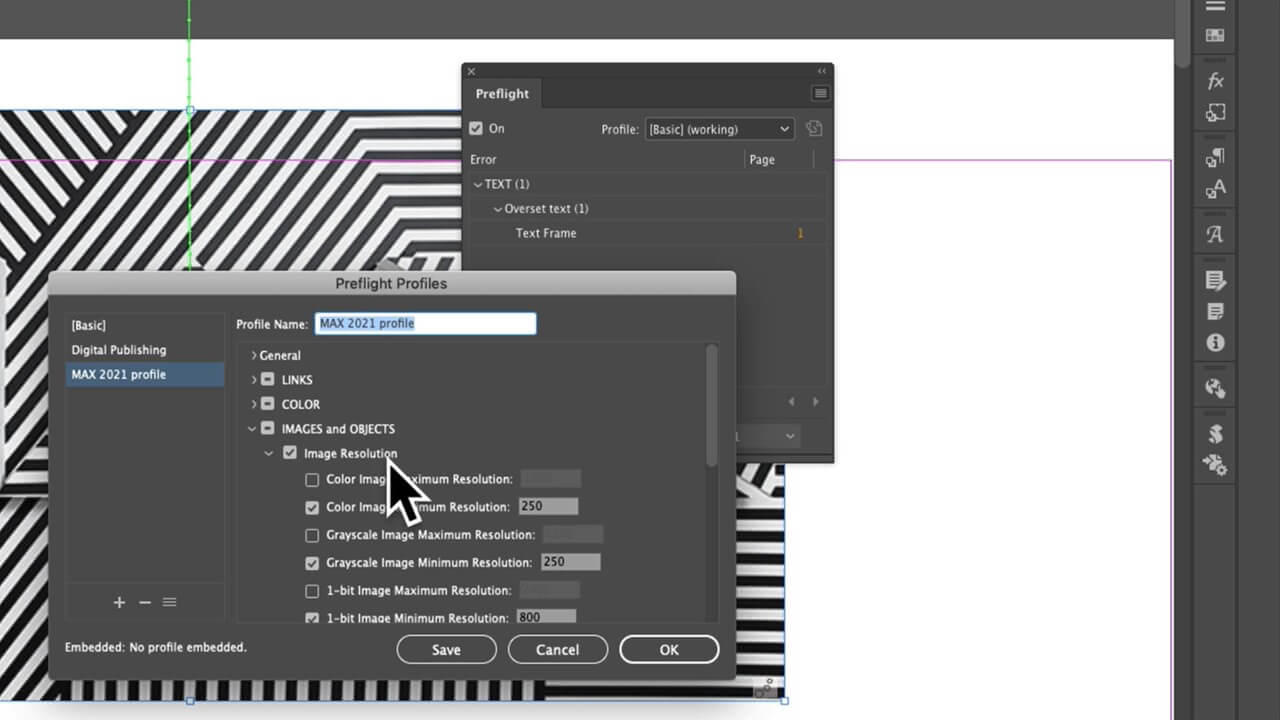Open the Info circle icon in dock
This screenshot has height=720, width=1280.
[1215, 342]
